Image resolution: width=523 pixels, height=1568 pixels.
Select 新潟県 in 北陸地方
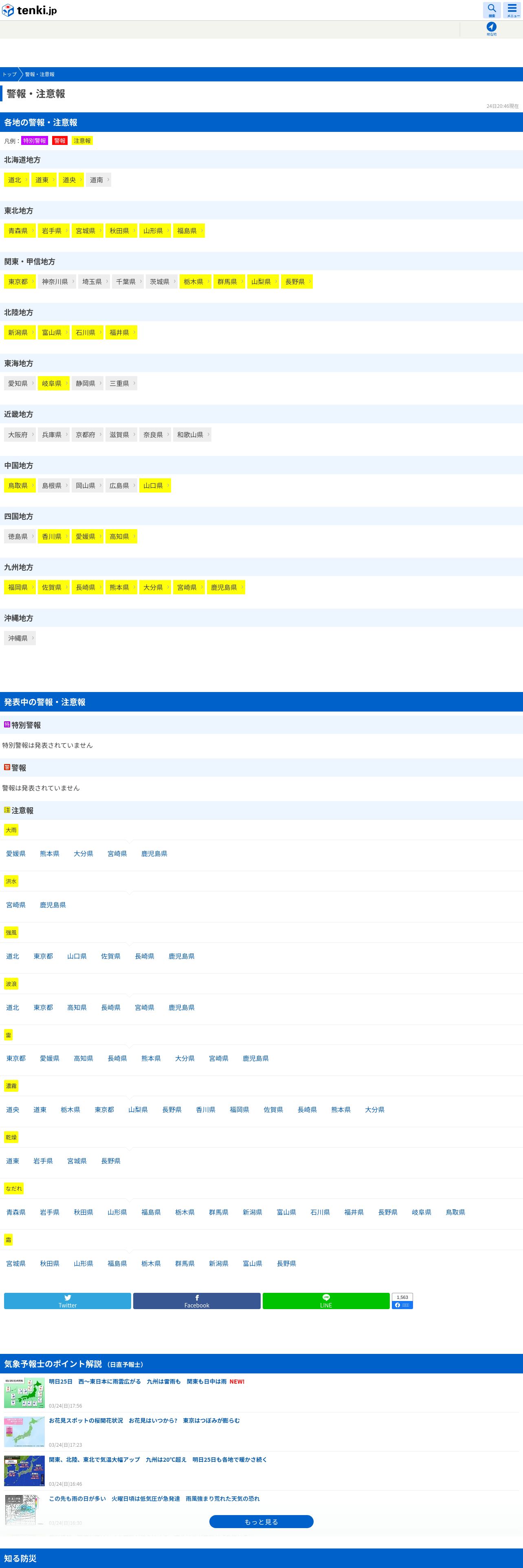[20, 333]
